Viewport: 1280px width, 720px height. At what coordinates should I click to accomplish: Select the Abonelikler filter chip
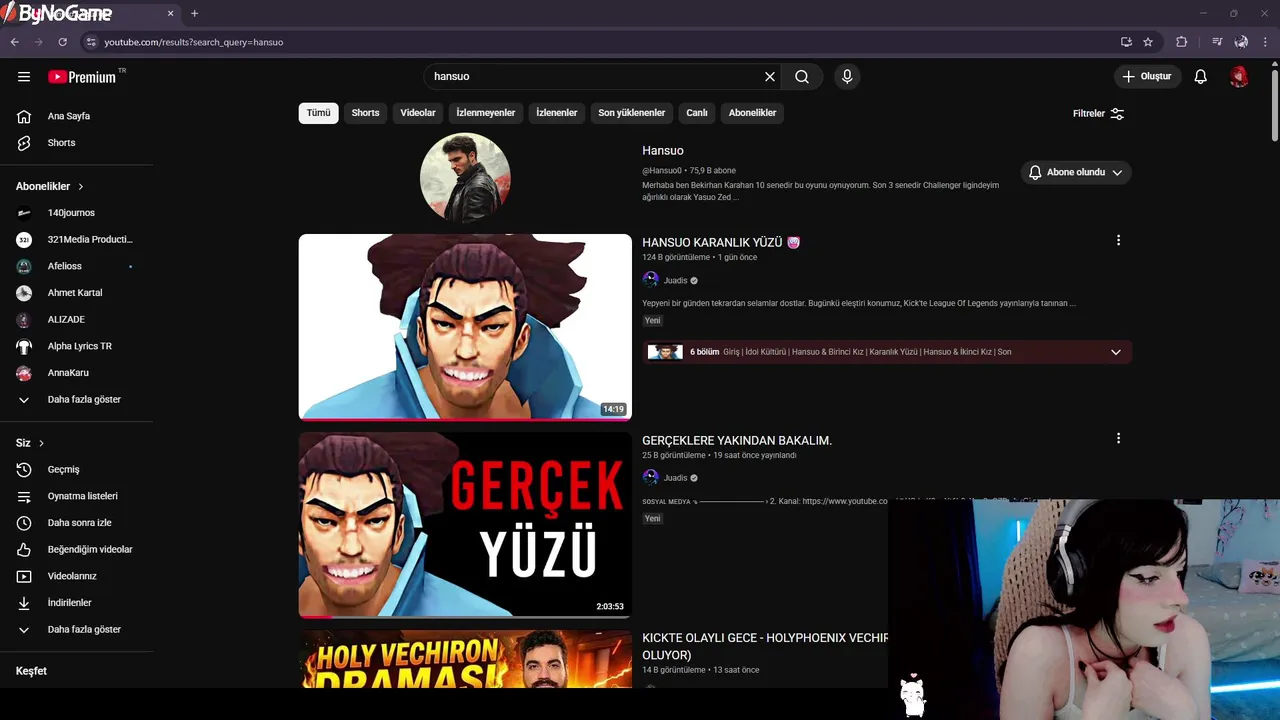point(752,113)
